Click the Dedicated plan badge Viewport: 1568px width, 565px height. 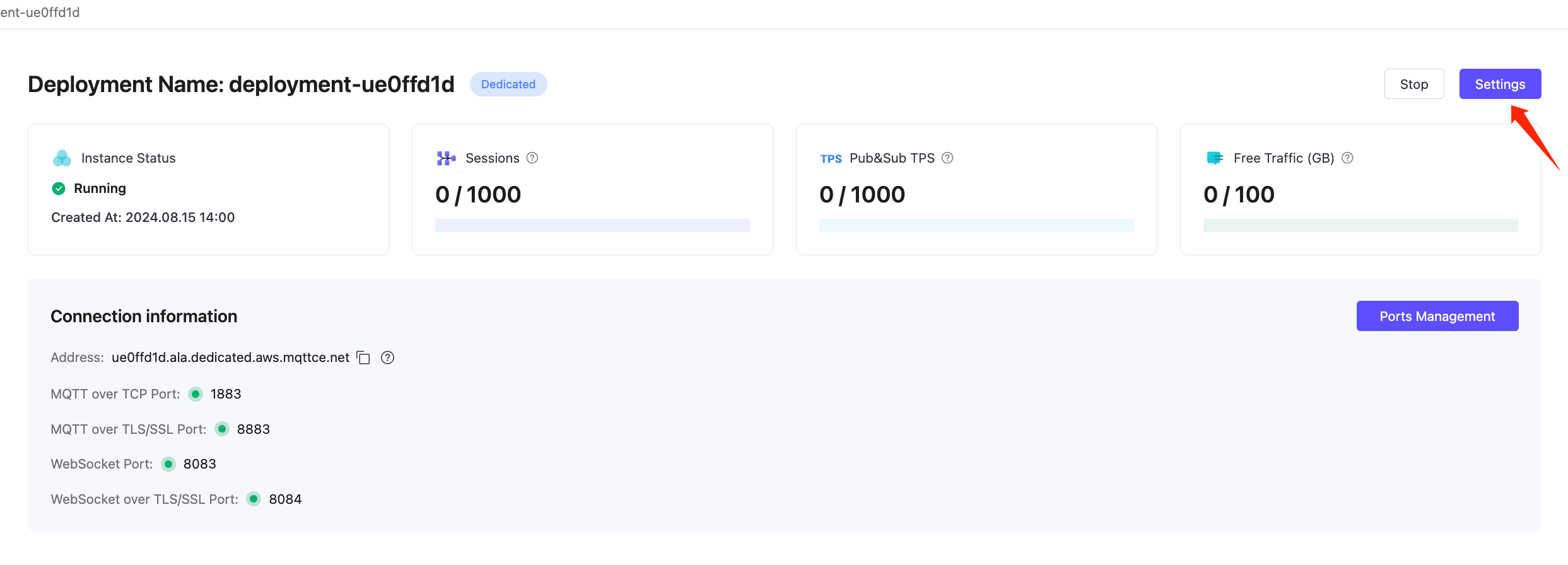pyautogui.click(x=508, y=84)
